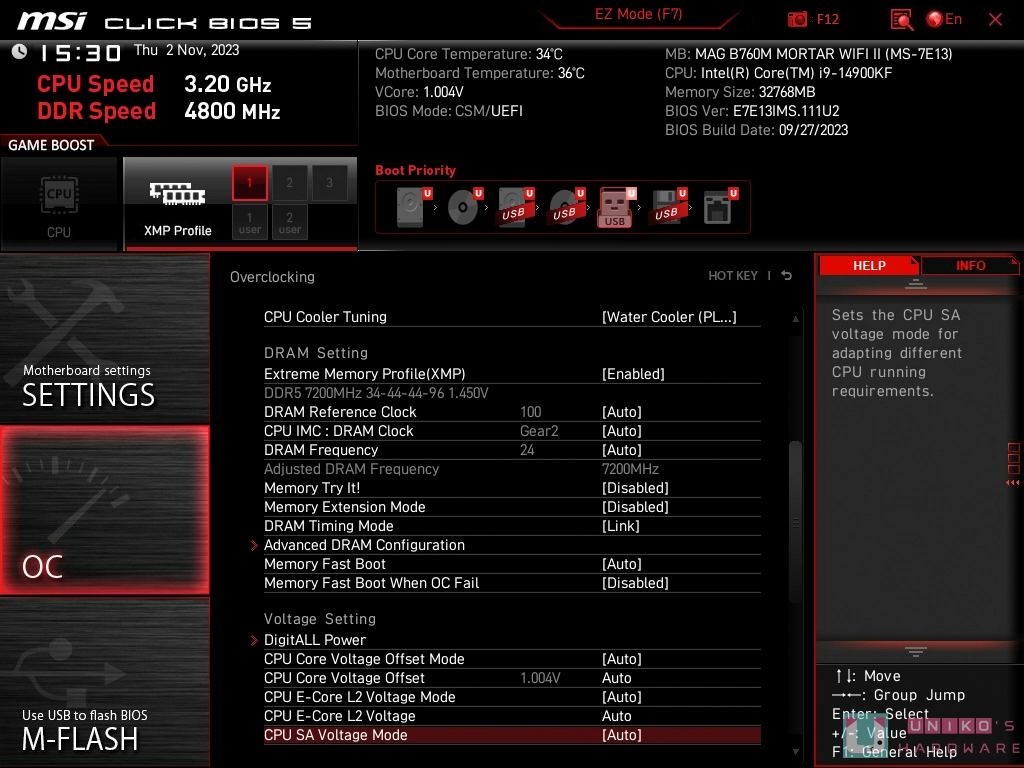Click scrollbar up arrow in settings list

point(795,319)
